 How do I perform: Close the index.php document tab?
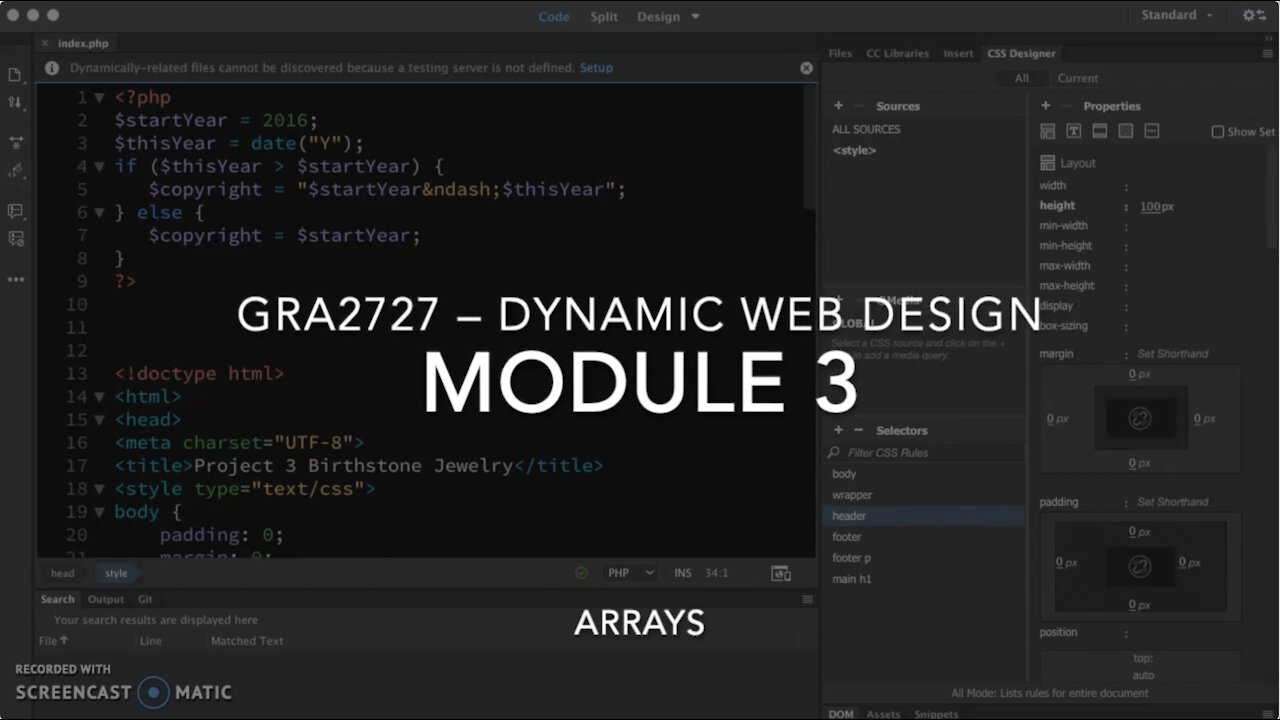46,44
